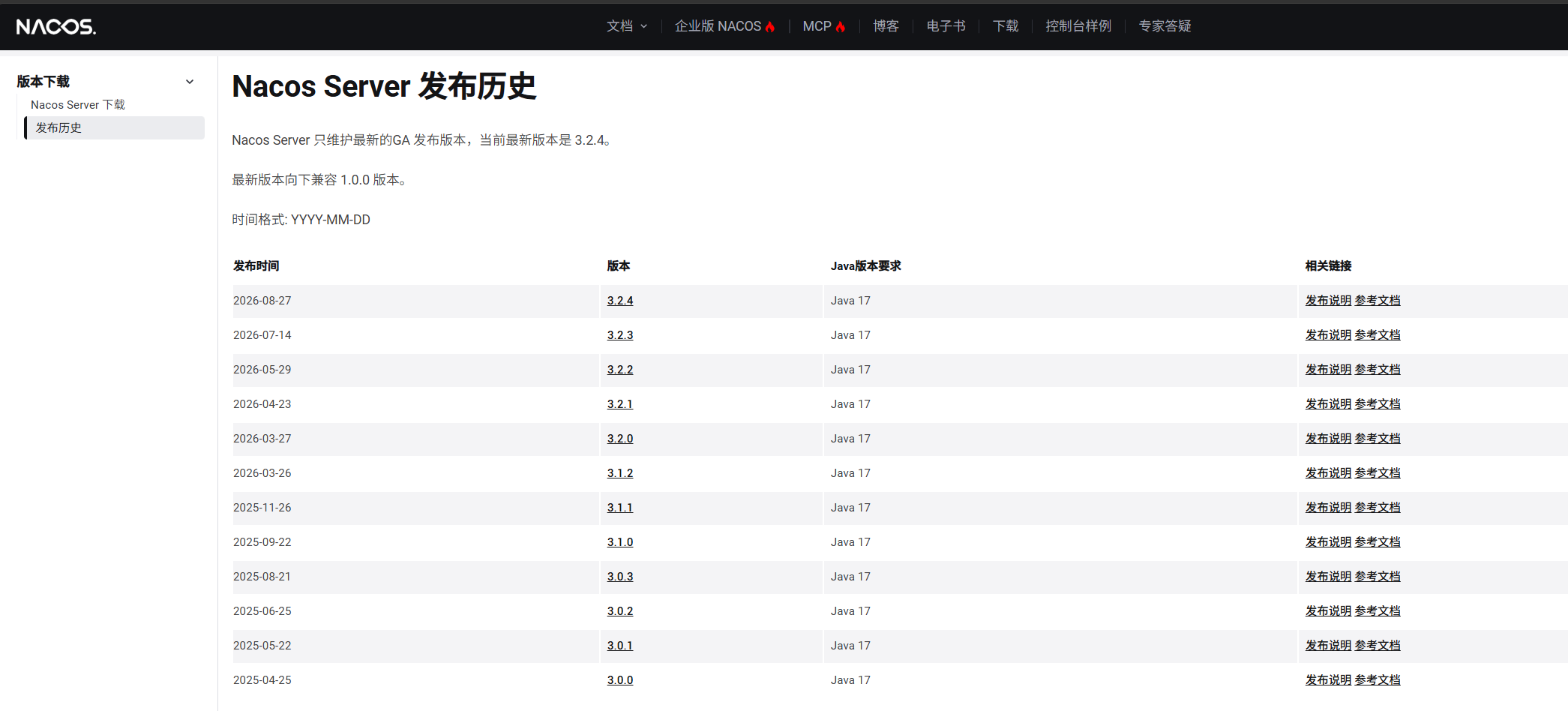Open 发布说明 for version 3.2.3
This screenshot has width=1568, height=711.
pyautogui.click(x=1328, y=335)
